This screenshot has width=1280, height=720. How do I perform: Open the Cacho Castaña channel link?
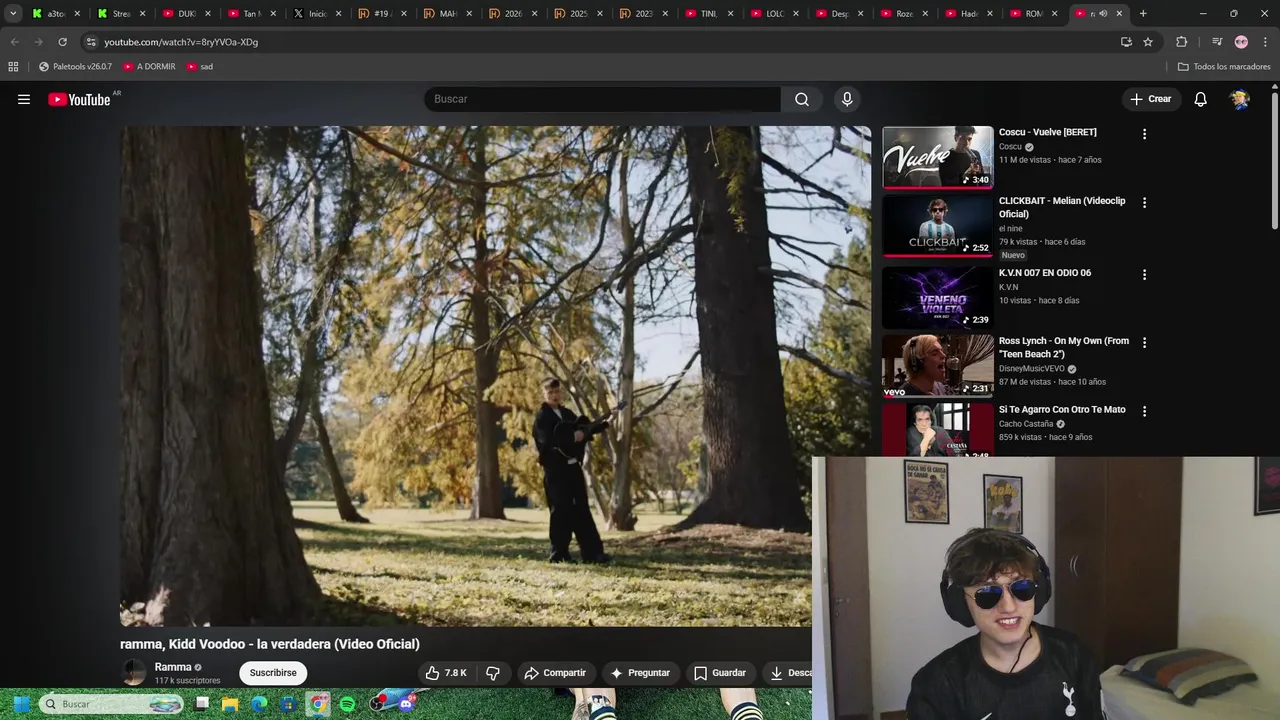(1026, 424)
